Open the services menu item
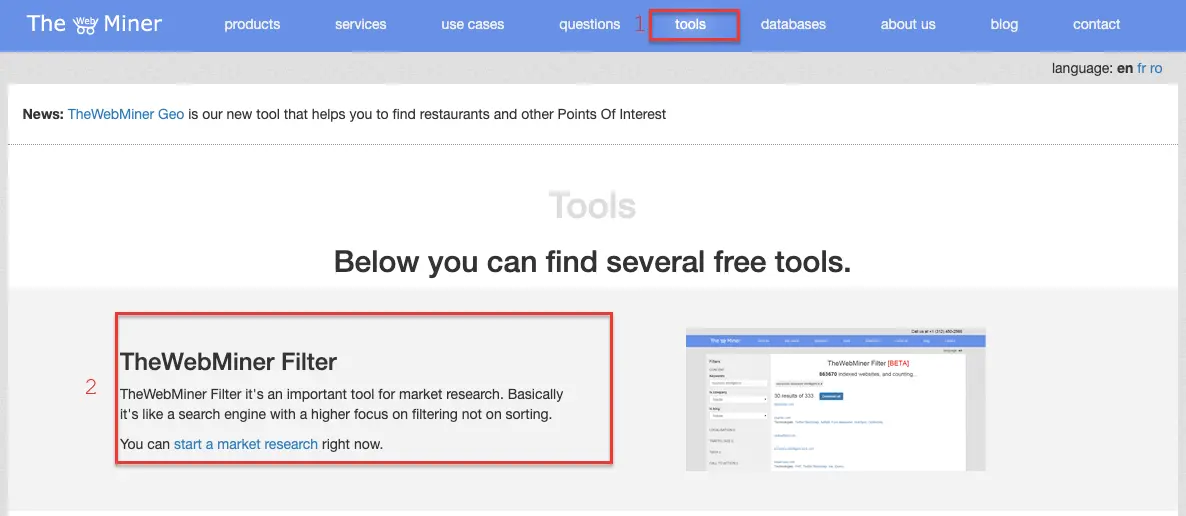 pyautogui.click(x=361, y=24)
